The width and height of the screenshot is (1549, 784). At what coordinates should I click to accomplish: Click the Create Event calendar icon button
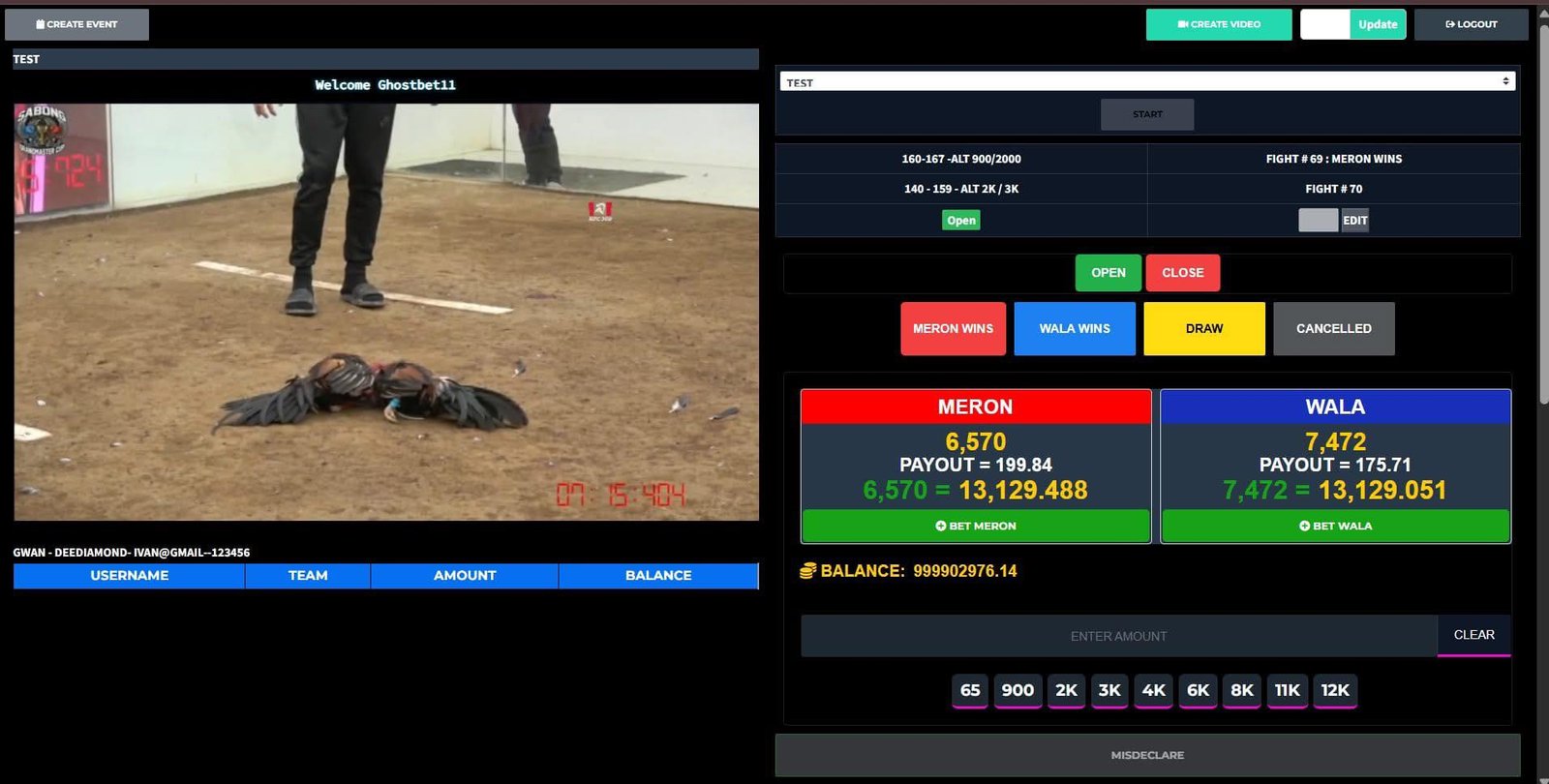[x=76, y=24]
